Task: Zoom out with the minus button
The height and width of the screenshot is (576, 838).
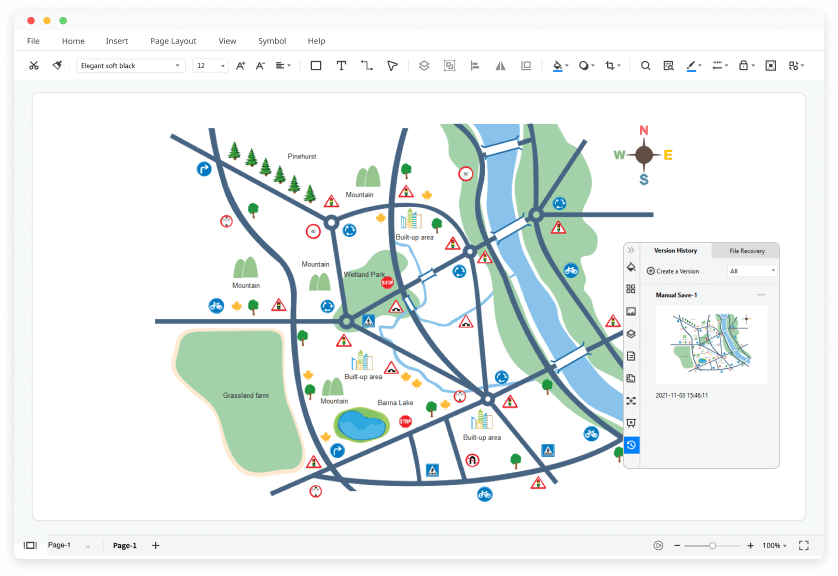Action: [x=677, y=546]
